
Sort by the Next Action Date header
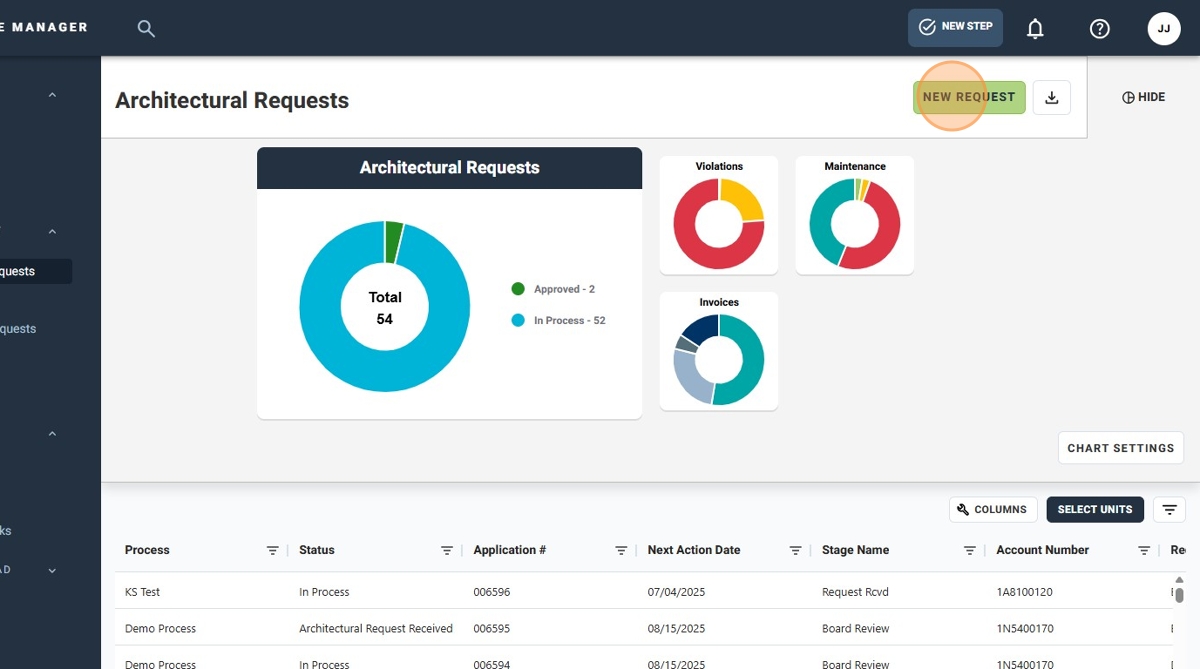click(x=694, y=550)
